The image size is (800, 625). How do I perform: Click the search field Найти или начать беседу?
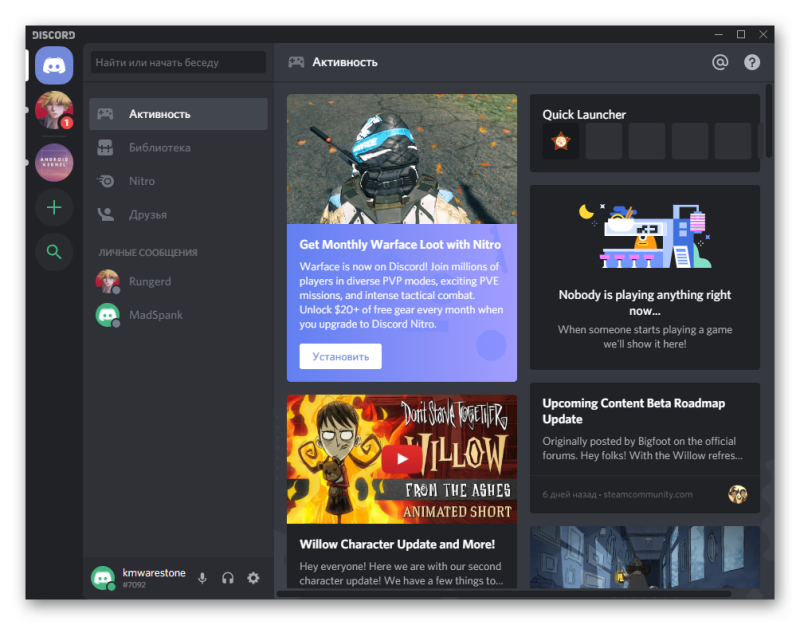coord(179,62)
